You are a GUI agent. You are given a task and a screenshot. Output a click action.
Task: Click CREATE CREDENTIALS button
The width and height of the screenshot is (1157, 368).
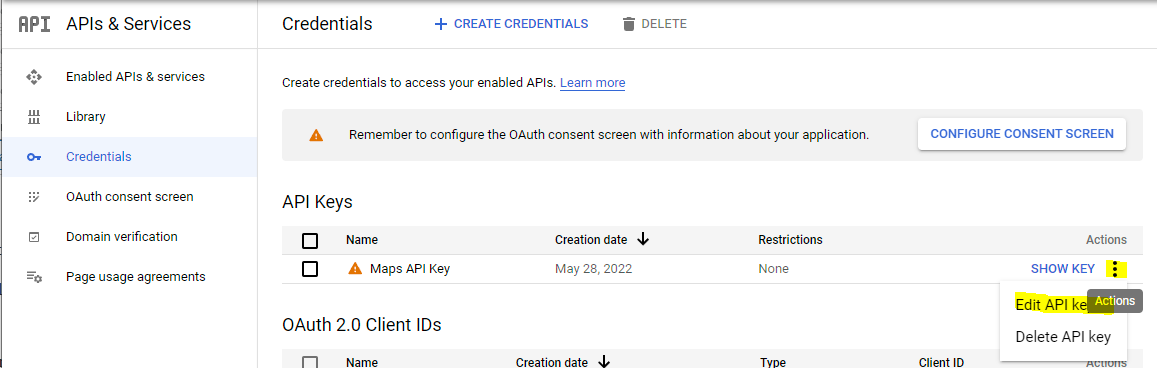pyautogui.click(x=511, y=24)
